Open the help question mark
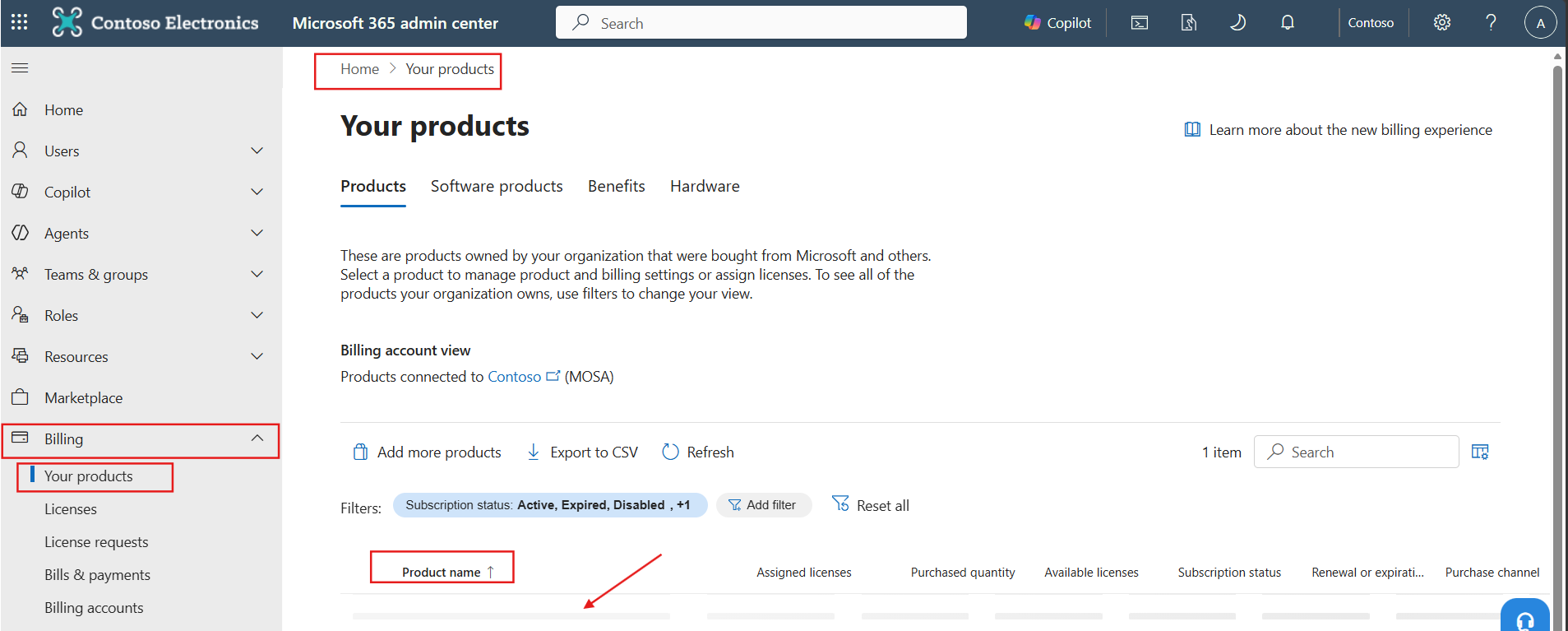Viewport: 1568px width, 631px height. pyautogui.click(x=1491, y=23)
